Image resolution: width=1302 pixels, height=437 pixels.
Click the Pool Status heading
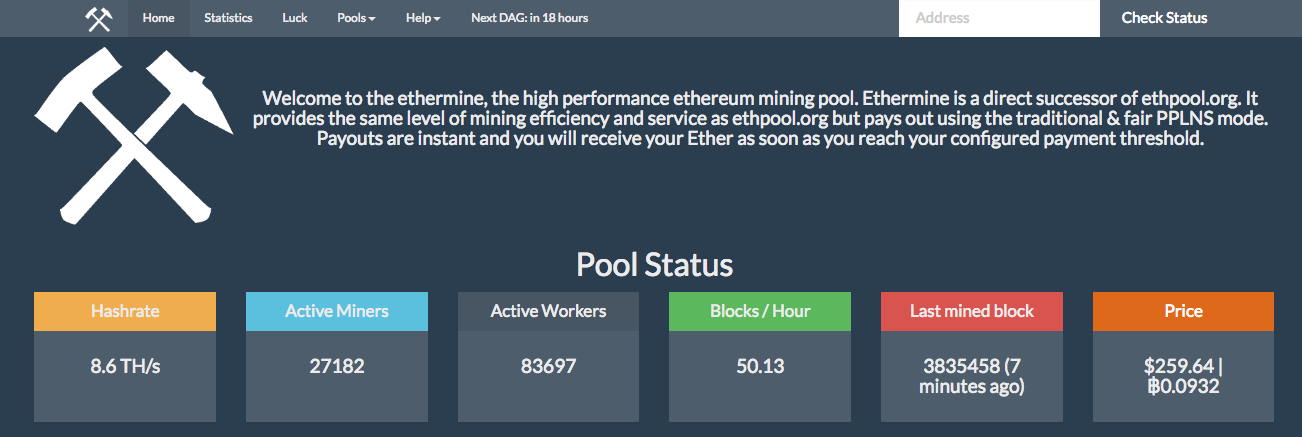(x=654, y=265)
